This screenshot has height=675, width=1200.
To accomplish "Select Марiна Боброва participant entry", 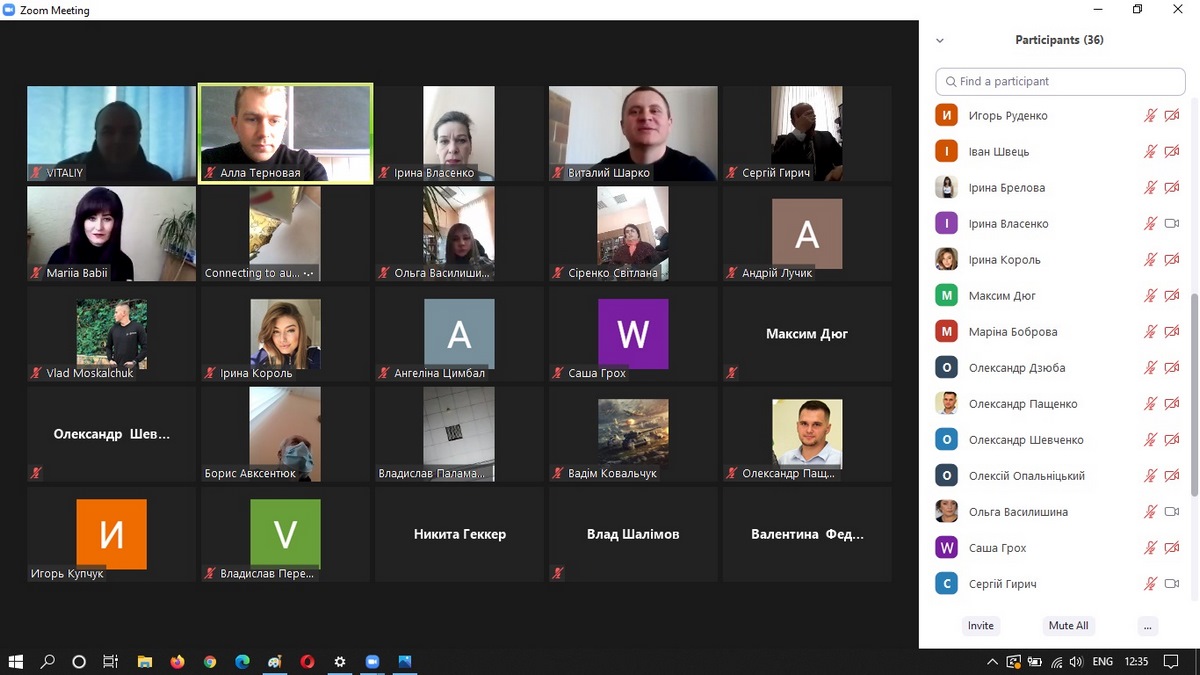I will [x=1012, y=332].
